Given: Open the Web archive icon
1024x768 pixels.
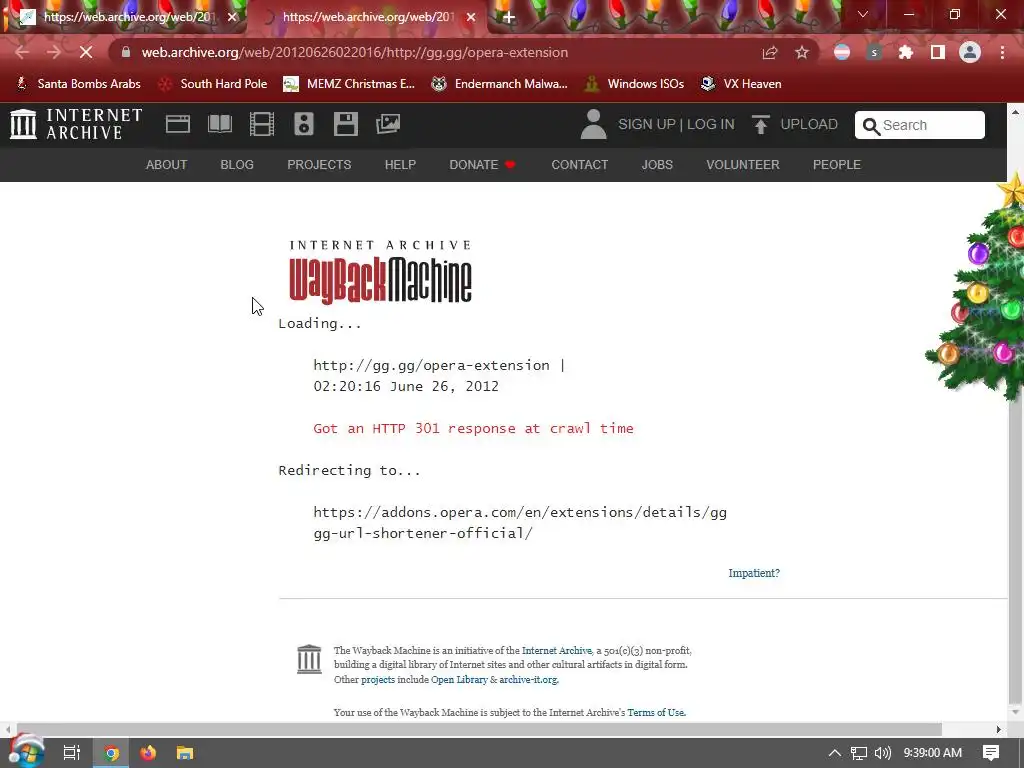Looking at the screenshot, I should (178, 124).
